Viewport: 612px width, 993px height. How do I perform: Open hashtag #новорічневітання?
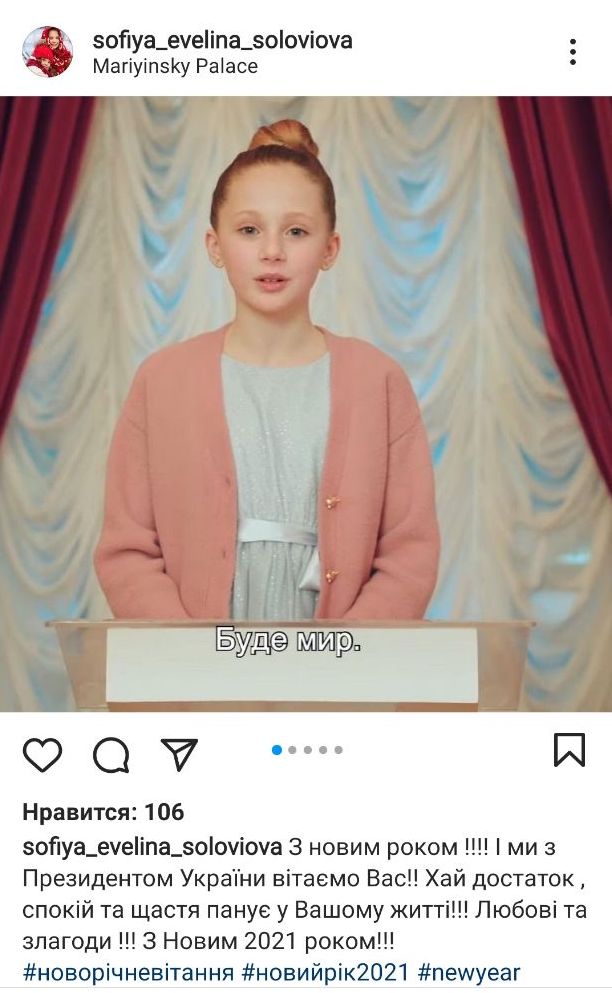tap(128, 972)
